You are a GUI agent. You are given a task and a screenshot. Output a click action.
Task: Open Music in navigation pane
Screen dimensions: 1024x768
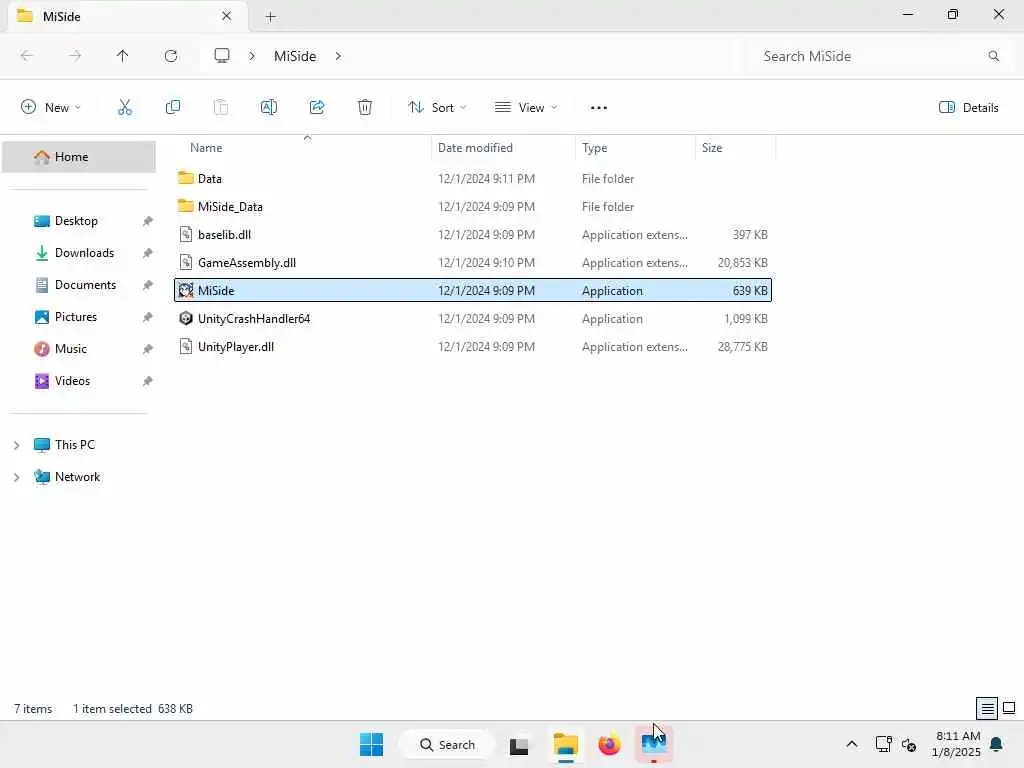tap(71, 349)
